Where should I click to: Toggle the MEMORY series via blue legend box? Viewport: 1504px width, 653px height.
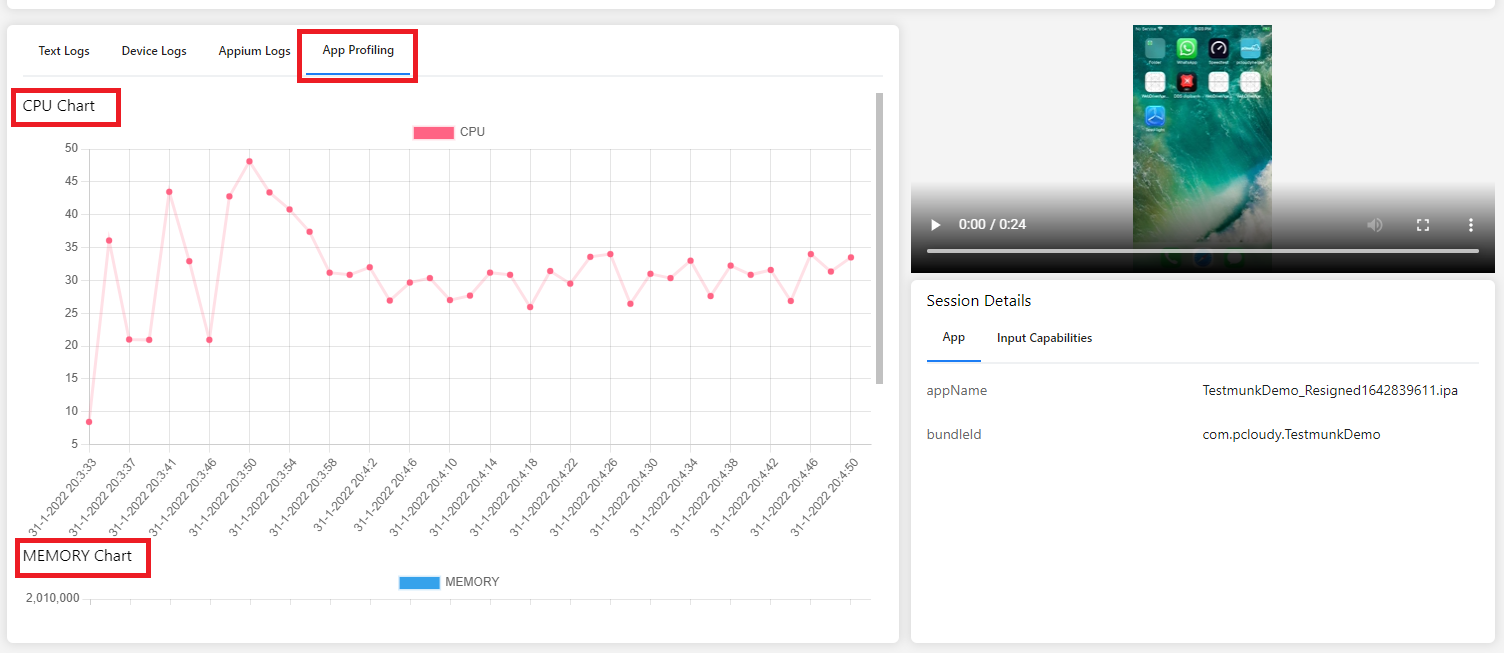click(419, 582)
